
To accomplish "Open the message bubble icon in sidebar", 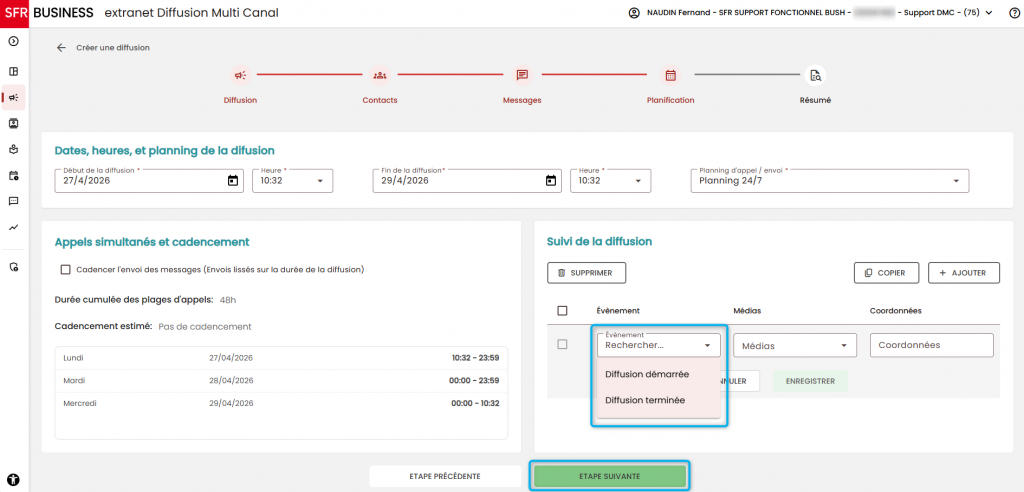I will coord(14,201).
